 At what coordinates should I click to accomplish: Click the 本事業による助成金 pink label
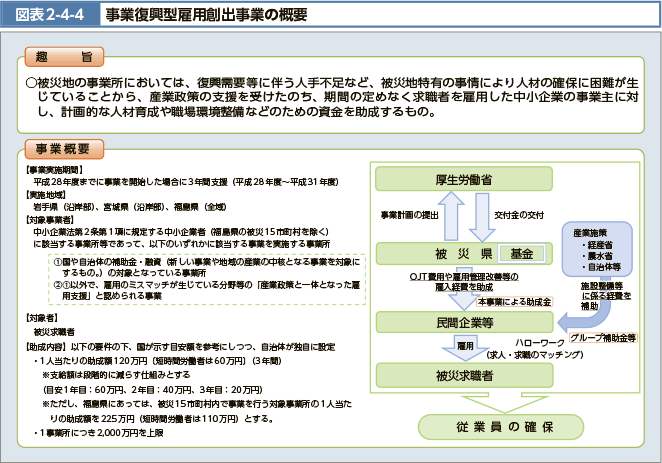[513, 300]
